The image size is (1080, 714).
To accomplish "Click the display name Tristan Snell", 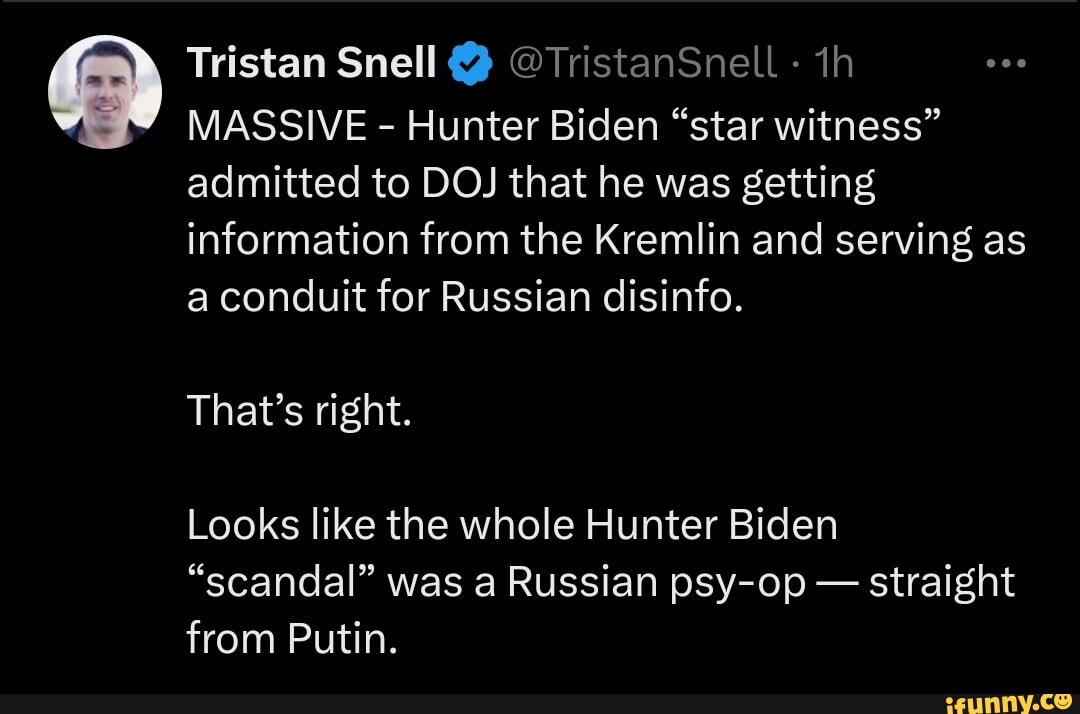I will click(312, 65).
